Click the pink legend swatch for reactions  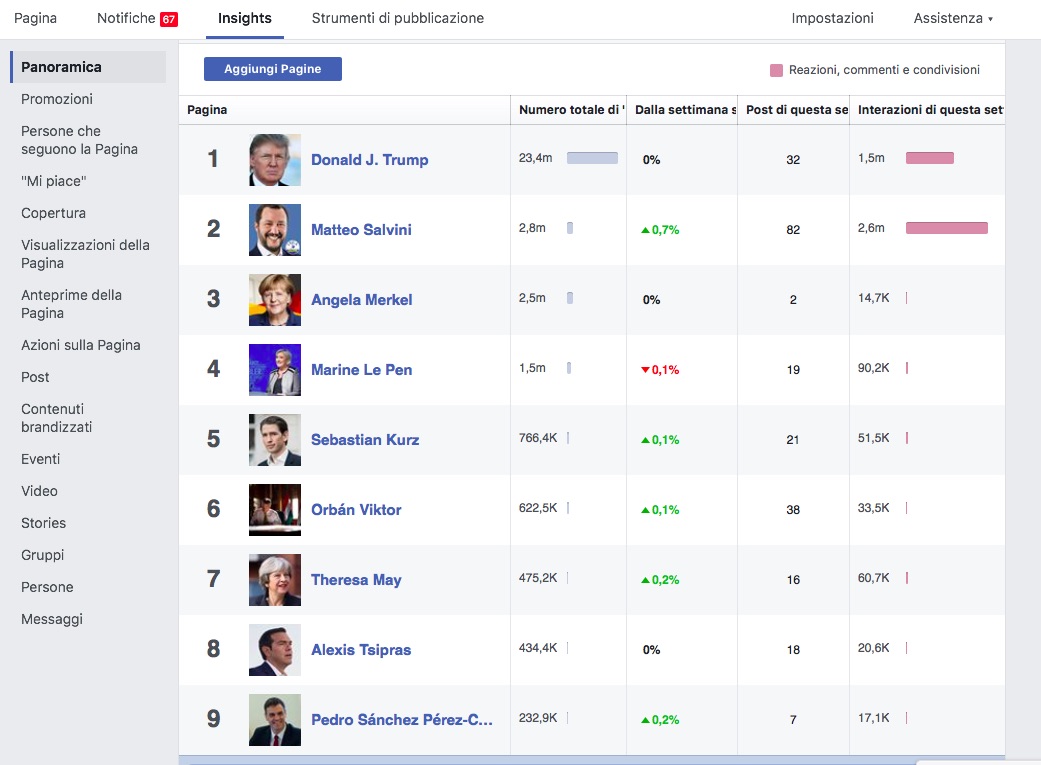pos(776,70)
